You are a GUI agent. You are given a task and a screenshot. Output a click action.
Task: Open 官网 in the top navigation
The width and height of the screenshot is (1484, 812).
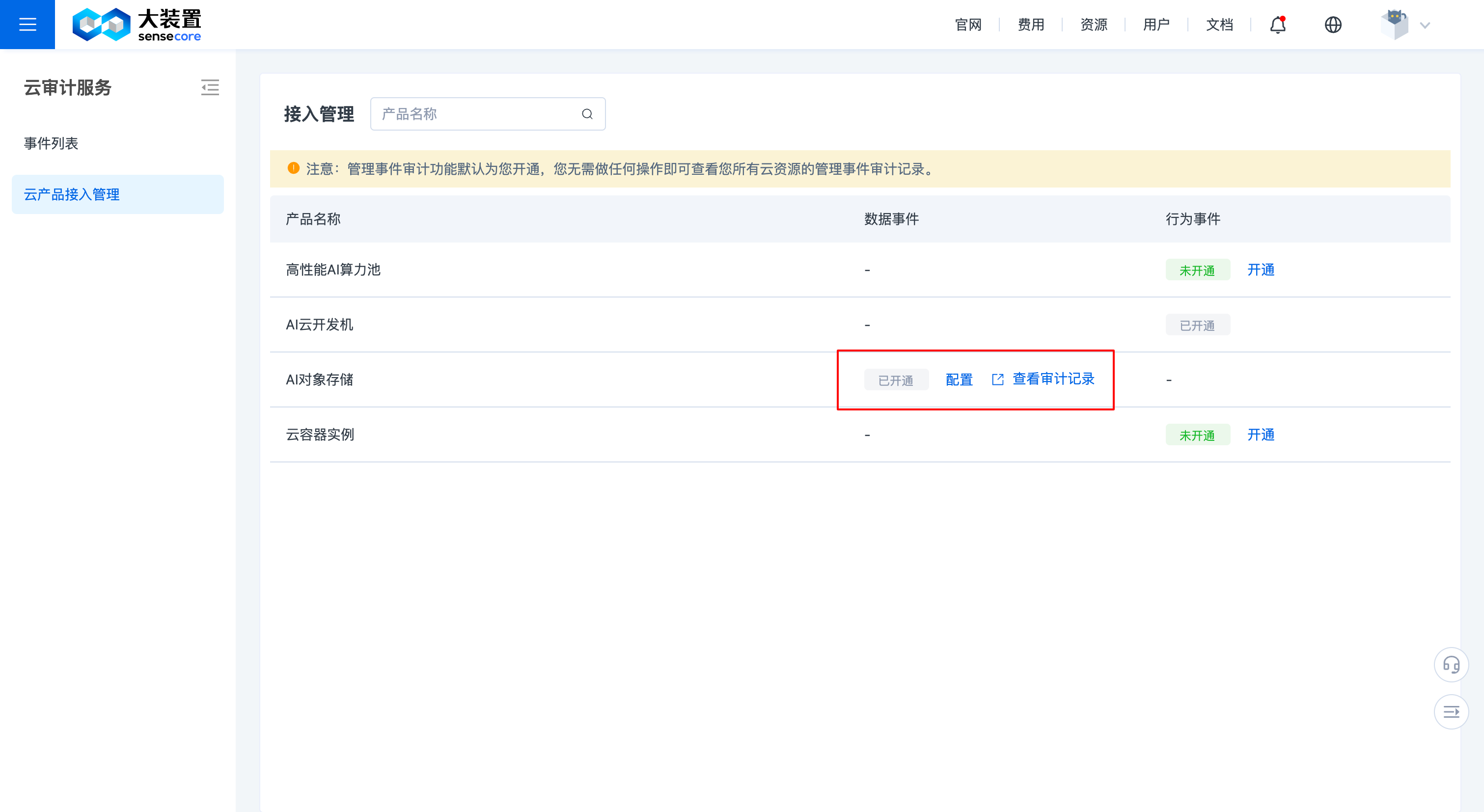[968, 25]
